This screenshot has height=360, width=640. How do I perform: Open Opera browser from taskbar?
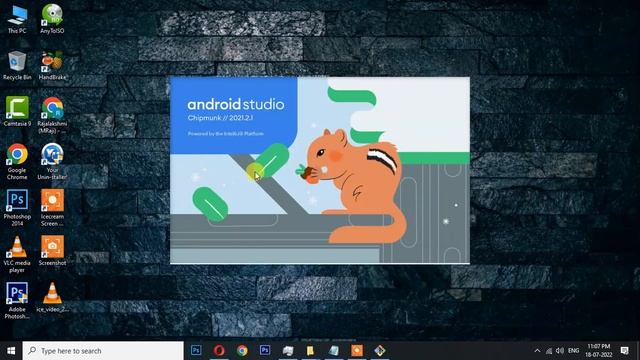click(219, 350)
